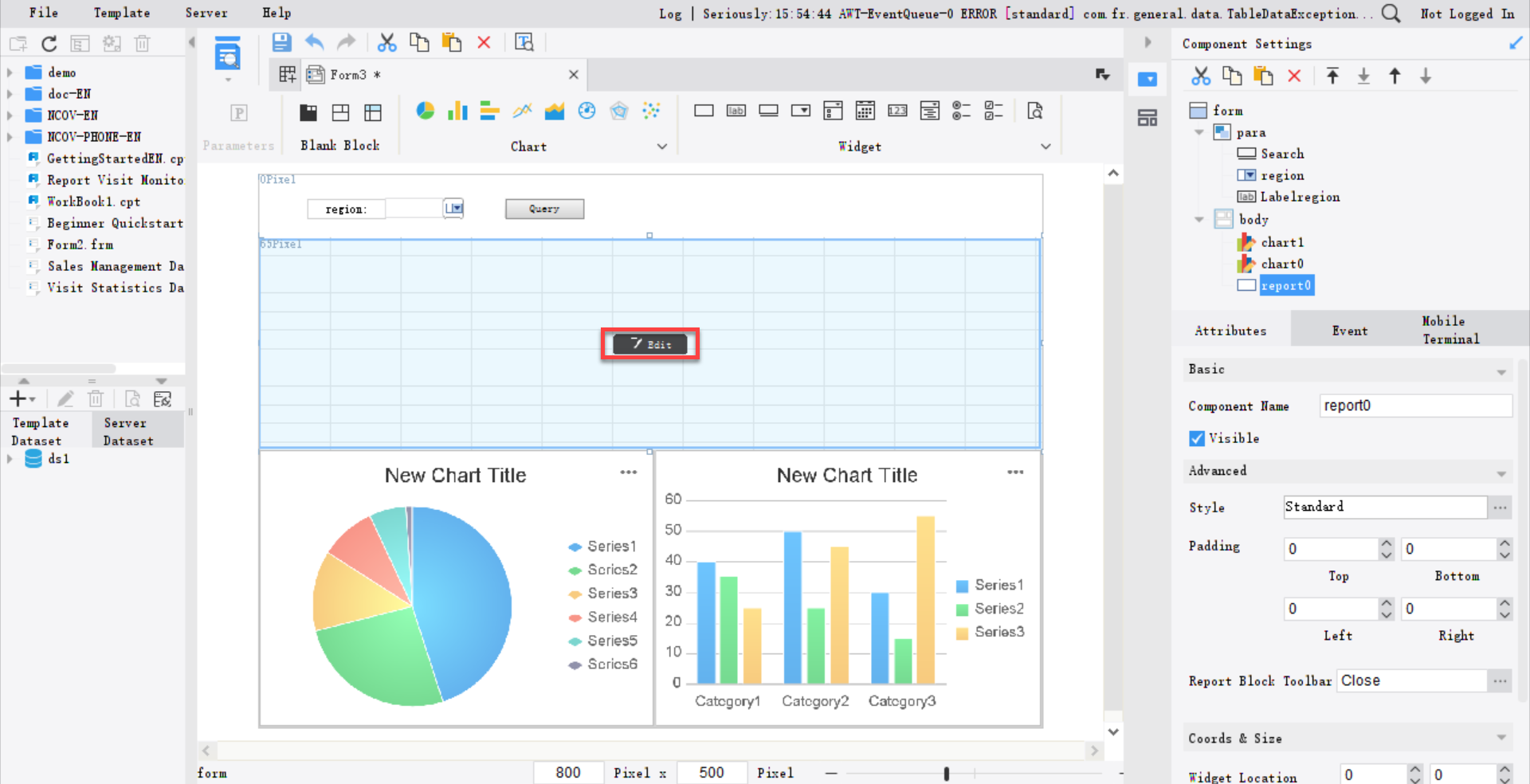This screenshot has height=784, width=1530.
Task: Open the Server menu
Action: (206, 13)
